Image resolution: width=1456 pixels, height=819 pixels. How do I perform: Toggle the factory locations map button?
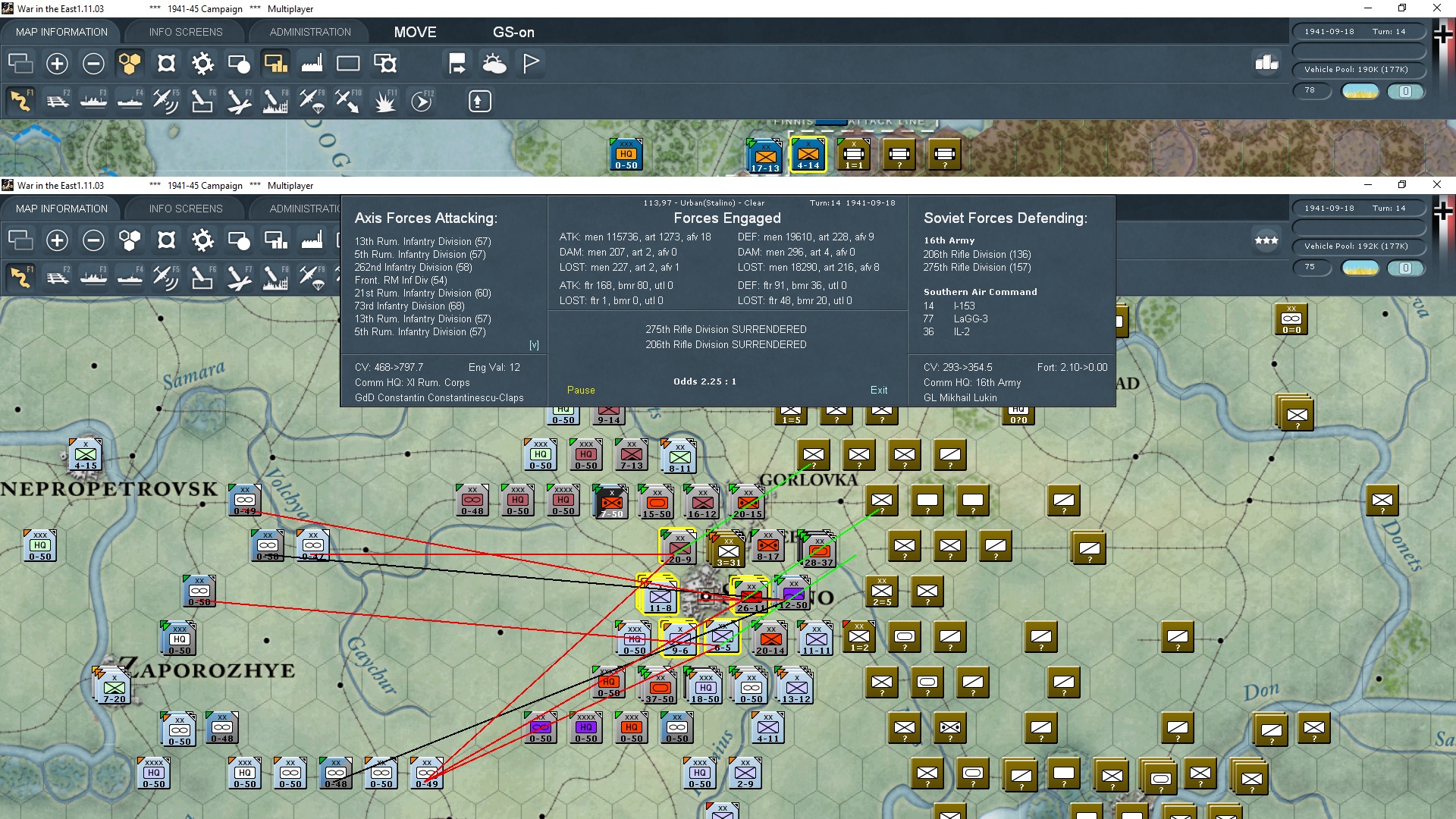(x=312, y=64)
